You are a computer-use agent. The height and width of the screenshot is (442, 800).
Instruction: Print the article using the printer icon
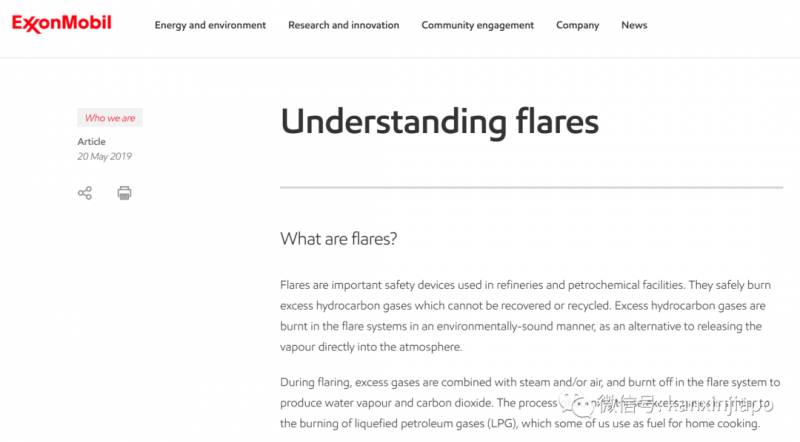pyautogui.click(x=124, y=193)
